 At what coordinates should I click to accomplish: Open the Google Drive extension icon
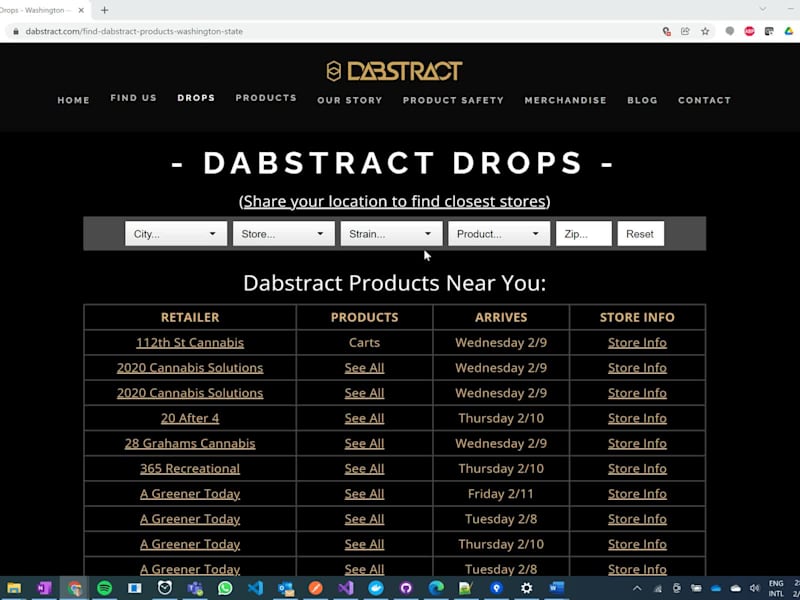click(789, 31)
